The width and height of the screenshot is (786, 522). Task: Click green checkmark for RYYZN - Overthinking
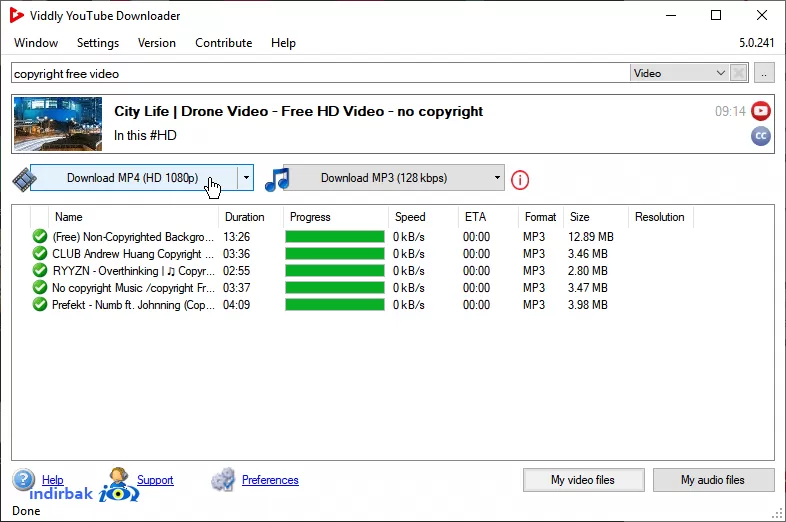tap(40, 270)
